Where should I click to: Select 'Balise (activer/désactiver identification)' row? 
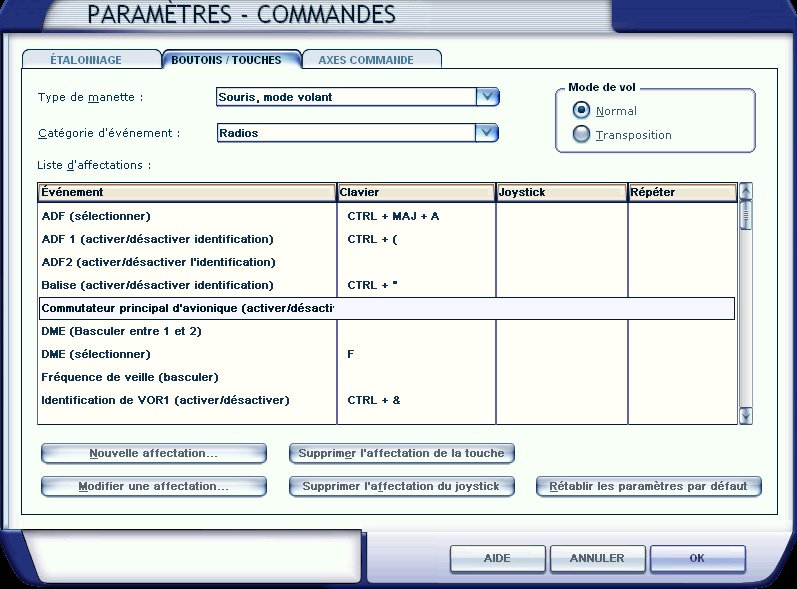pos(387,285)
